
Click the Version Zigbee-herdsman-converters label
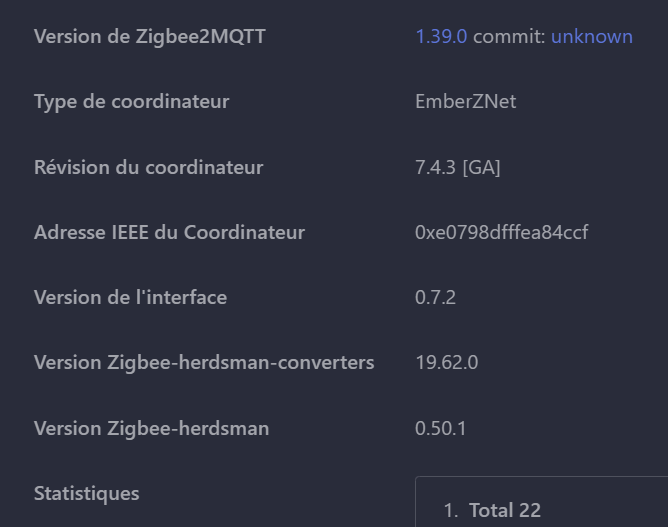(204, 363)
